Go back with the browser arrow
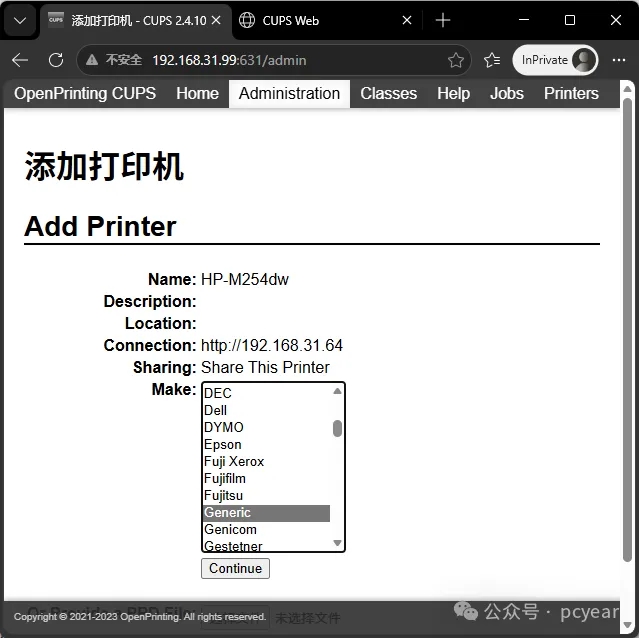Image resolution: width=639 pixels, height=638 pixels. tap(20, 60)
